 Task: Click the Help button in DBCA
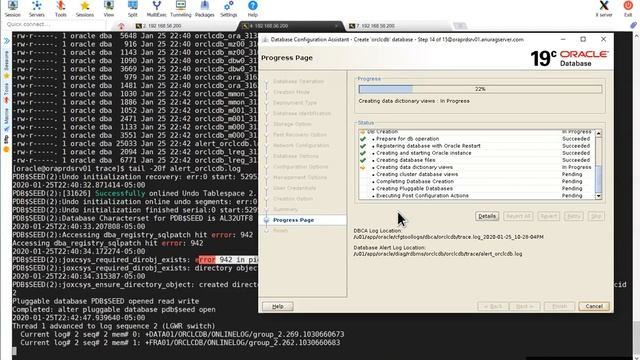[x=278, y=306]
